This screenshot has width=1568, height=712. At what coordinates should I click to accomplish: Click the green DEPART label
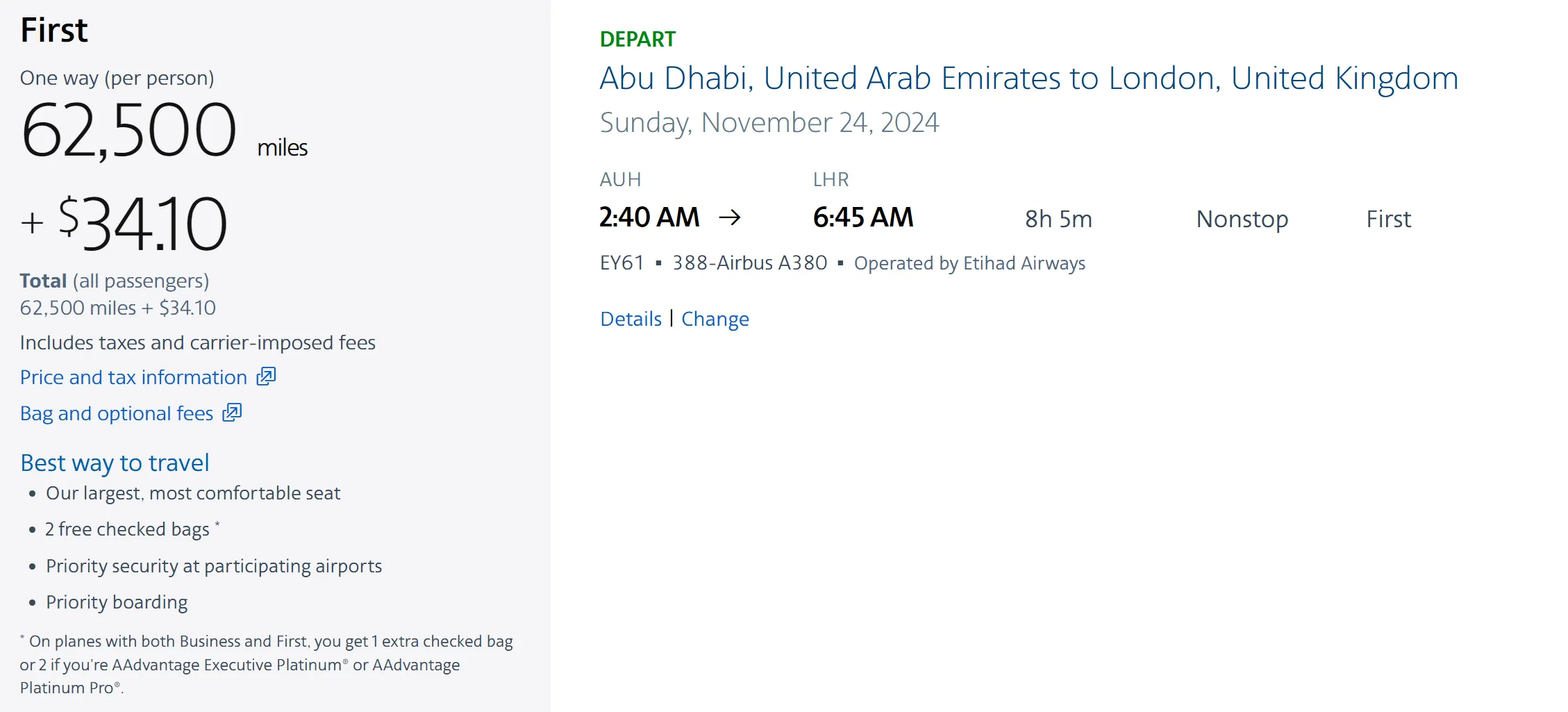(637, 40)
